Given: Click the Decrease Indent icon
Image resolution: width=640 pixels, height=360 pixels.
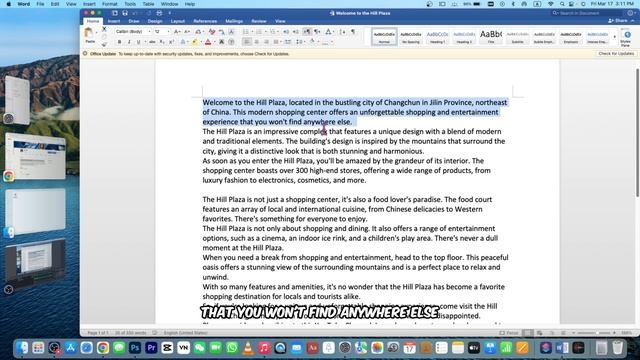Looking at the screenshot, I should [286, 31].
